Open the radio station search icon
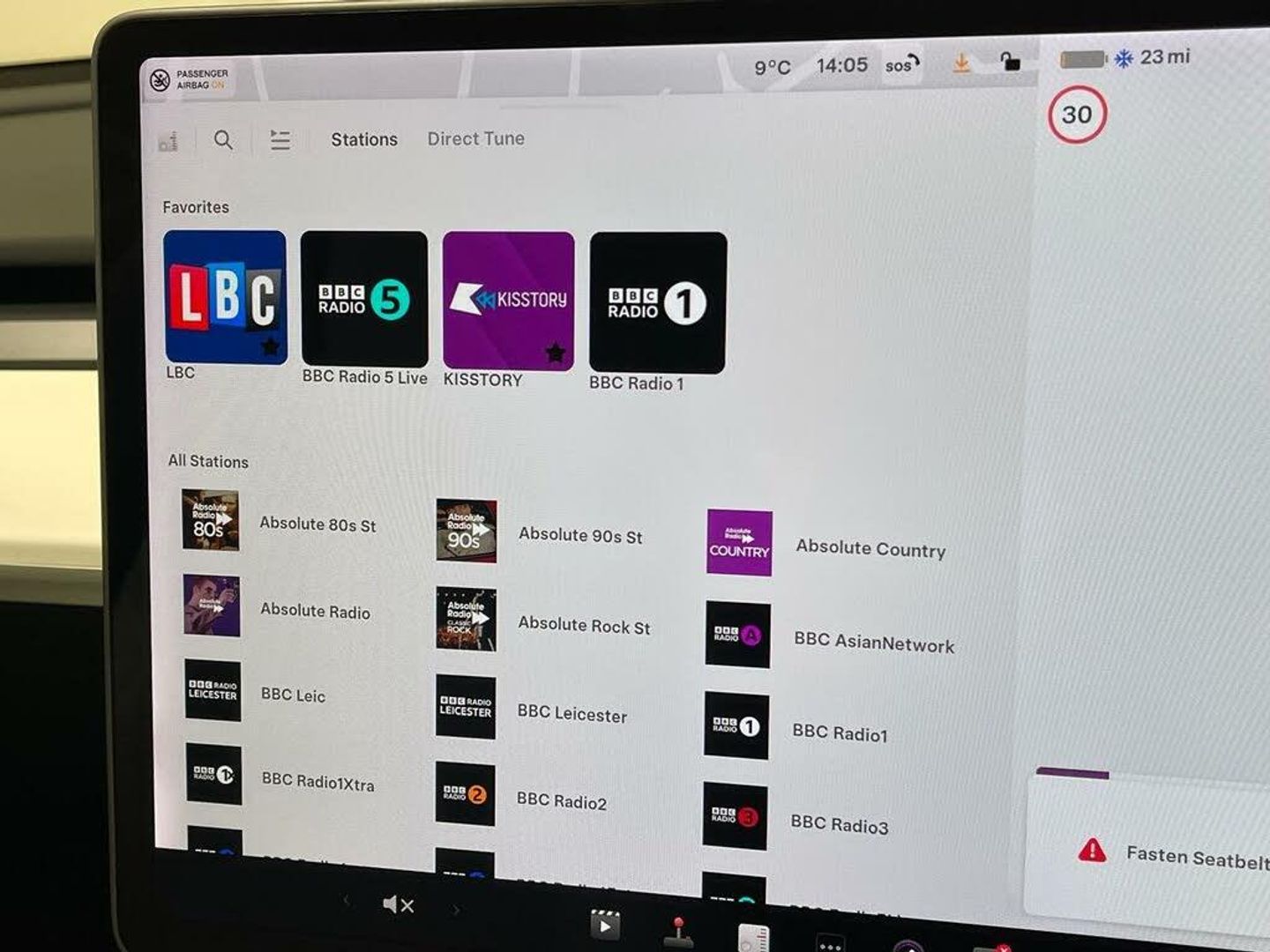 [x=223, y=139]
